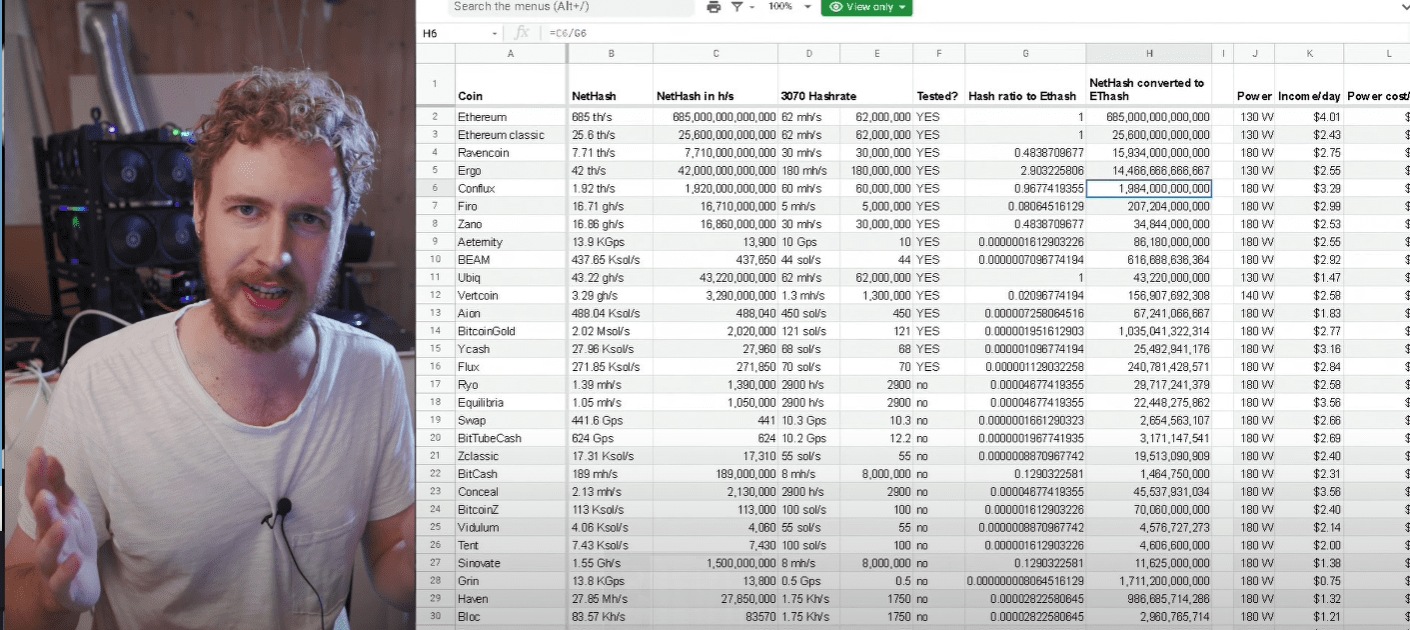Click the 180 mh/s hashrate cell

[809, 171]
